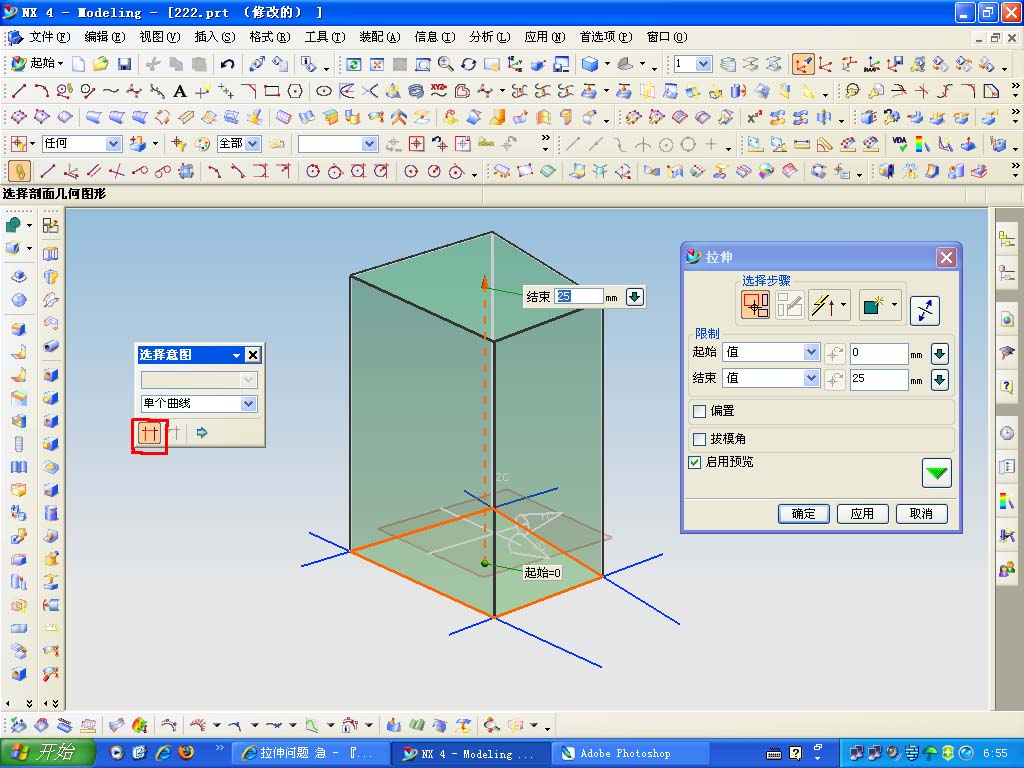Activate the Rotate view tool

(x=468, y=64)
